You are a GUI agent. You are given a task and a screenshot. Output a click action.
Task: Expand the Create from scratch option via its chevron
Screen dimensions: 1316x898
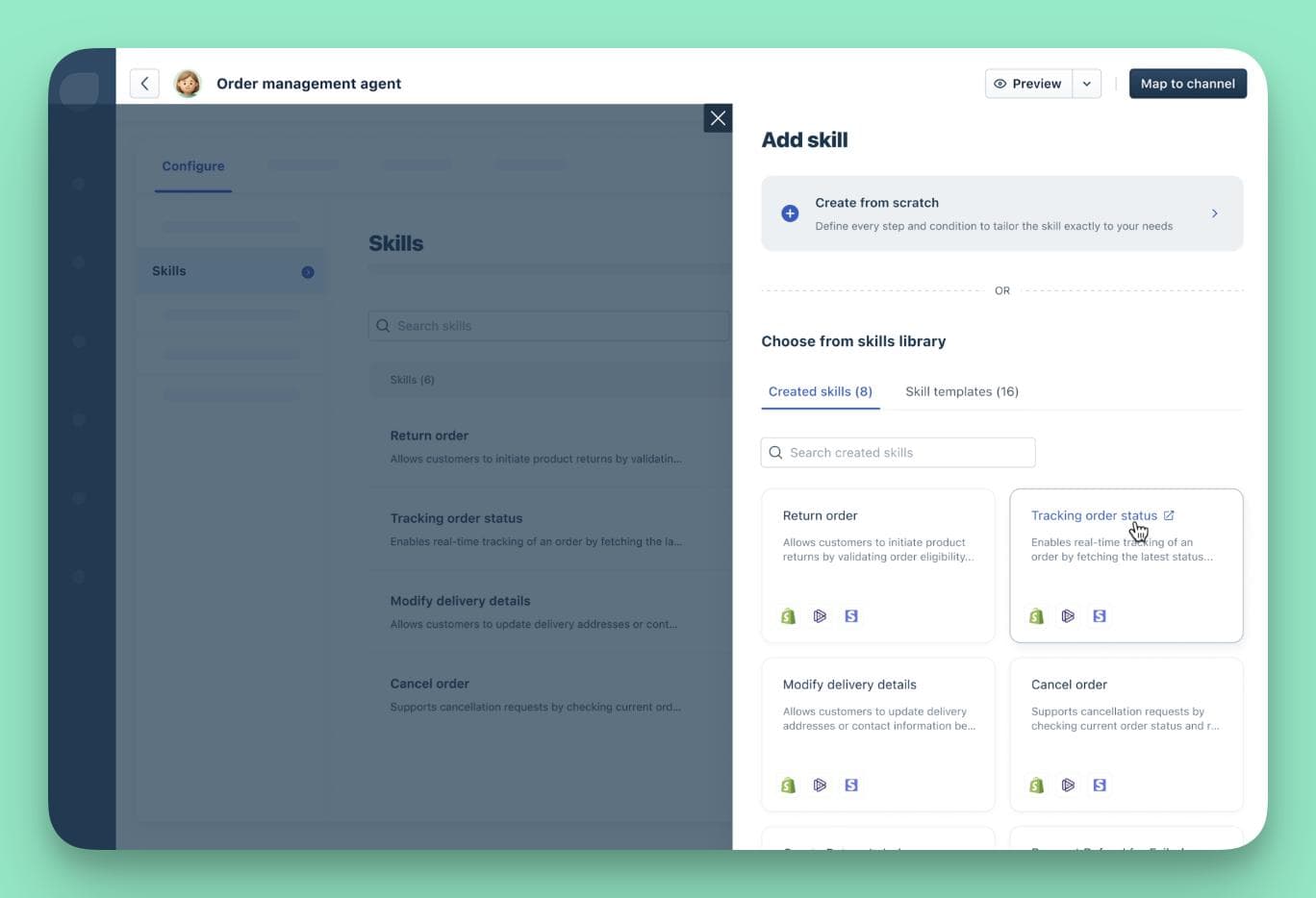coord(1214,212)
